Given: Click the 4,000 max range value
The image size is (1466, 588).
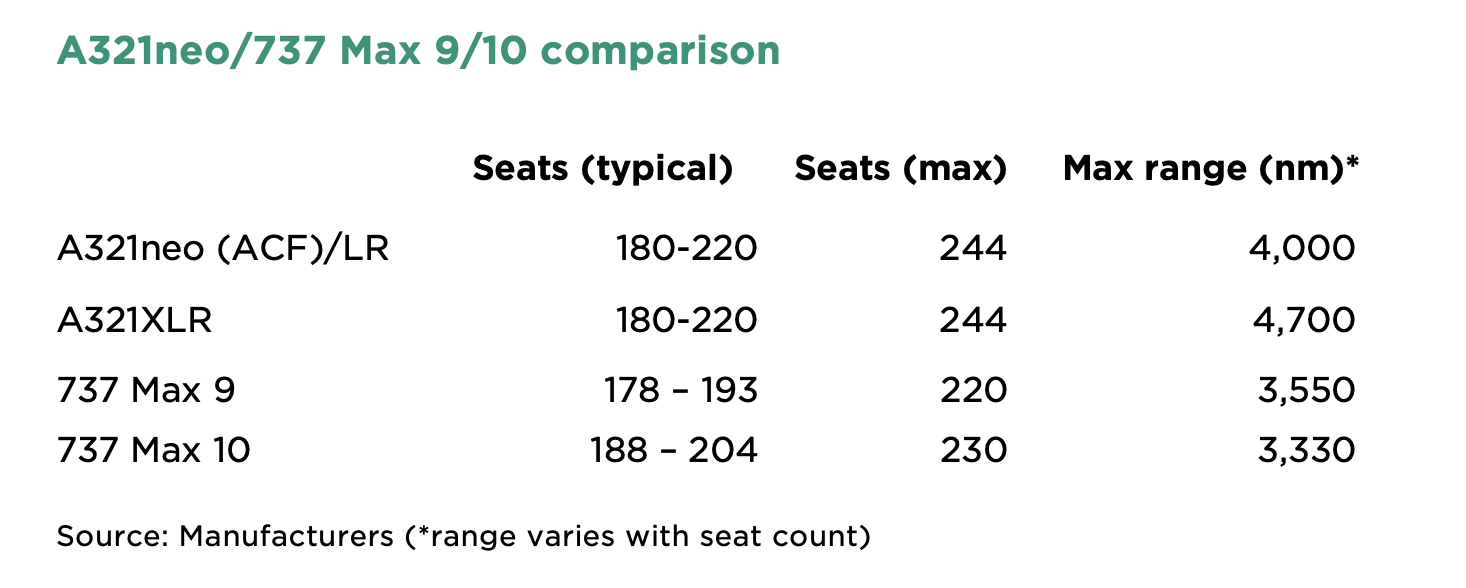Looking at the screenshot, I should pyautogui.click(x=1302, y=248).
